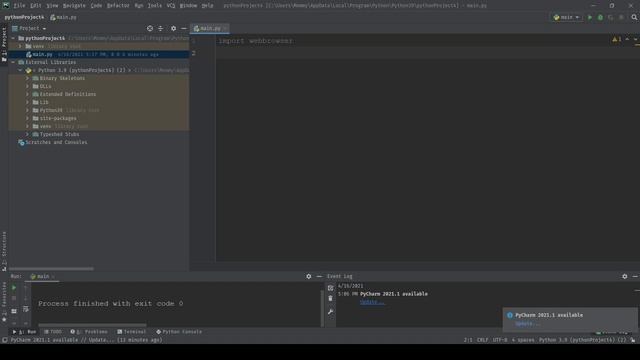Click the Update link in notification popup

tap(527, 324)
